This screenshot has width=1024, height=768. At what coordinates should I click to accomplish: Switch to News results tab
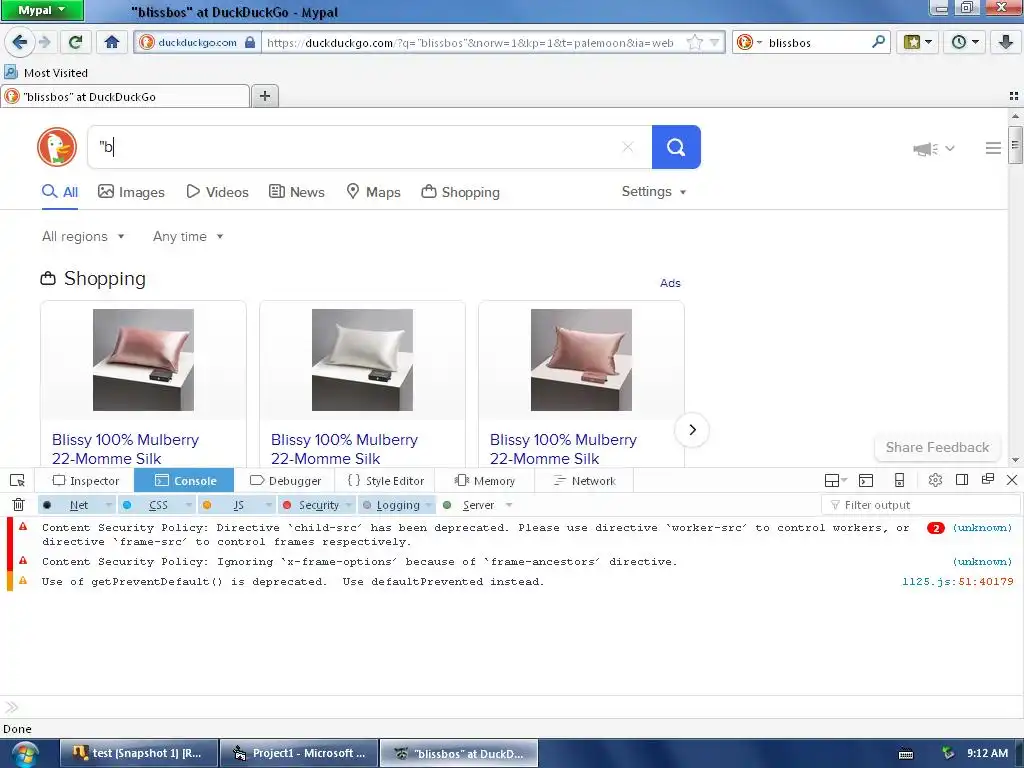pos(296,192)
